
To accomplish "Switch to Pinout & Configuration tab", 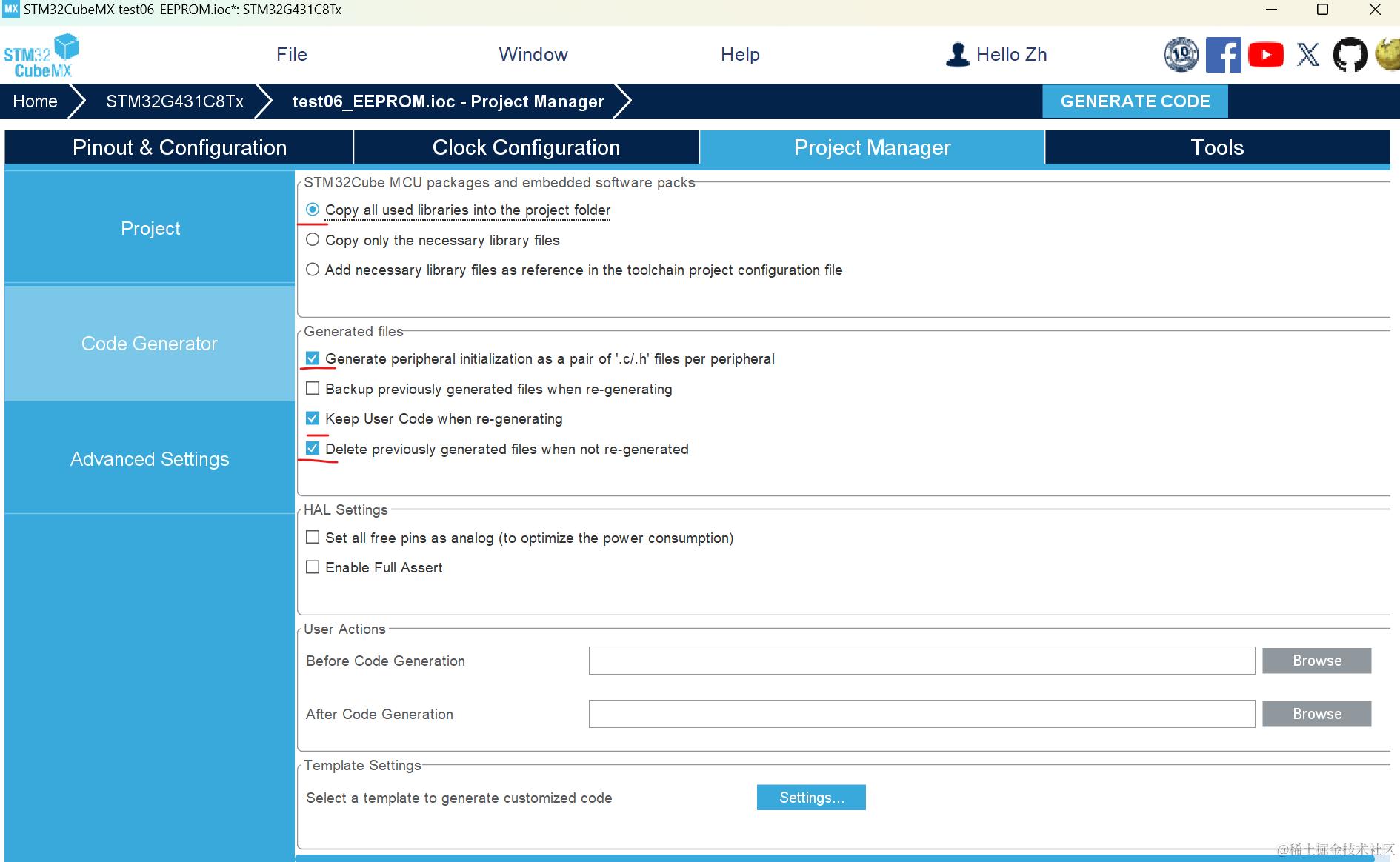I will point(179,147).
